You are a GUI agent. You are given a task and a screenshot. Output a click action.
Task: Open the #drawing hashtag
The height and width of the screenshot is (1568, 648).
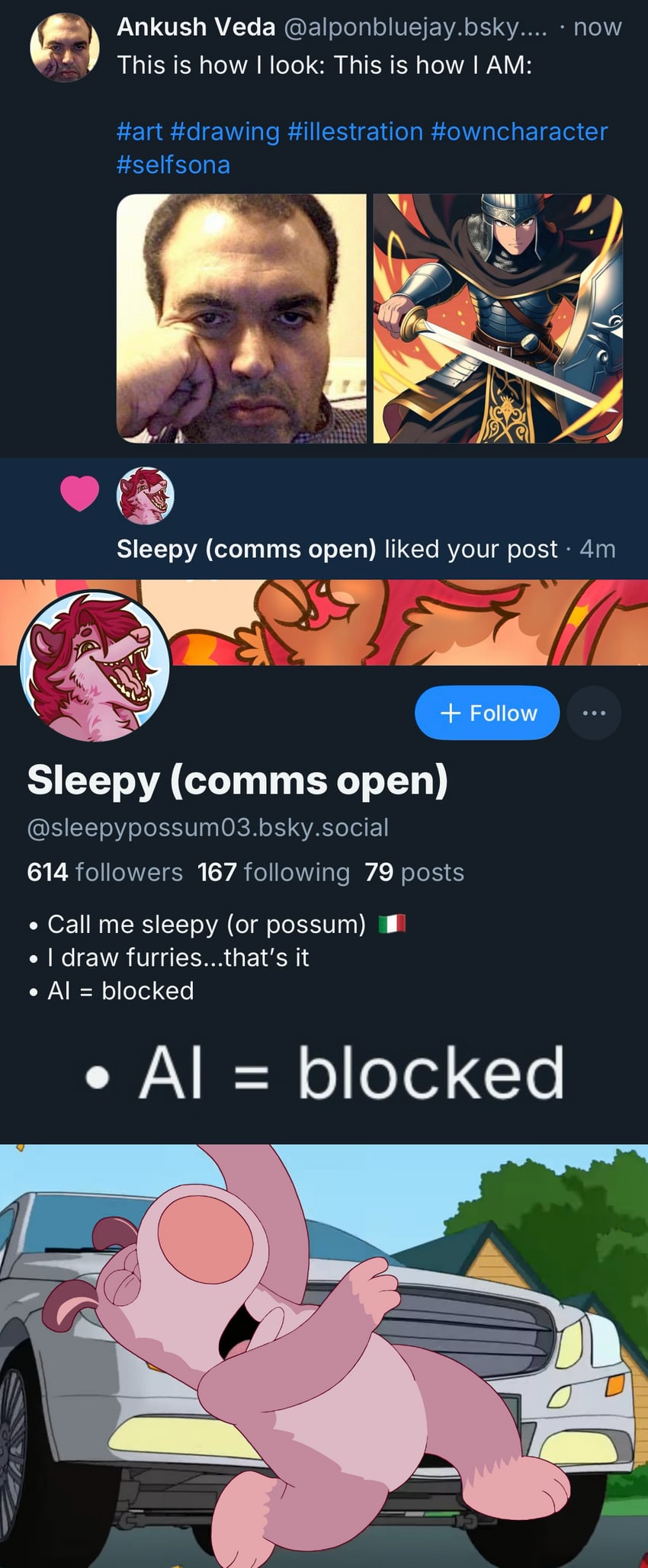pos(225,131)
